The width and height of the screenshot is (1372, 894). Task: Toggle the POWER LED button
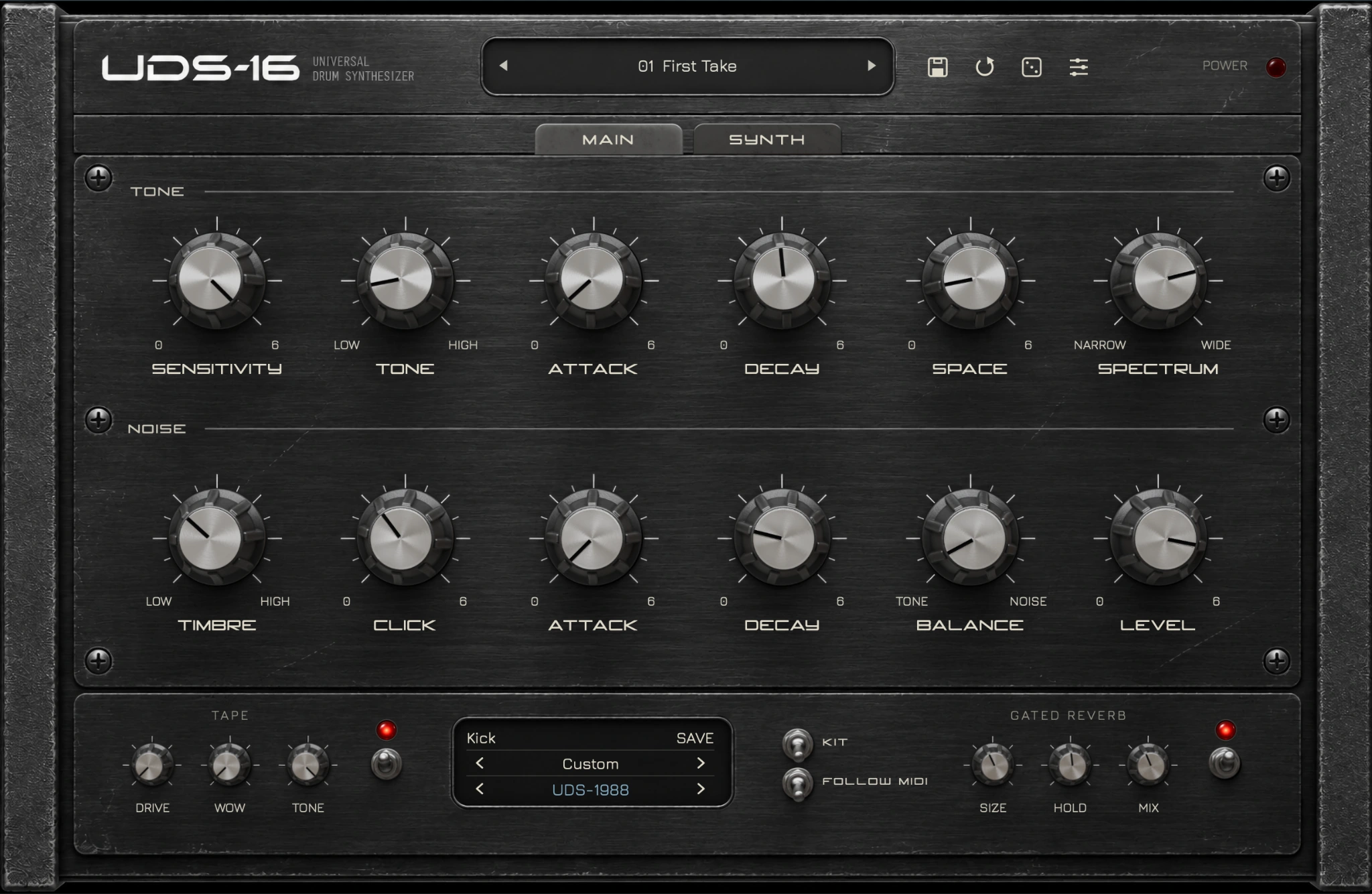pyautogui.click(x=1276, y=67)
